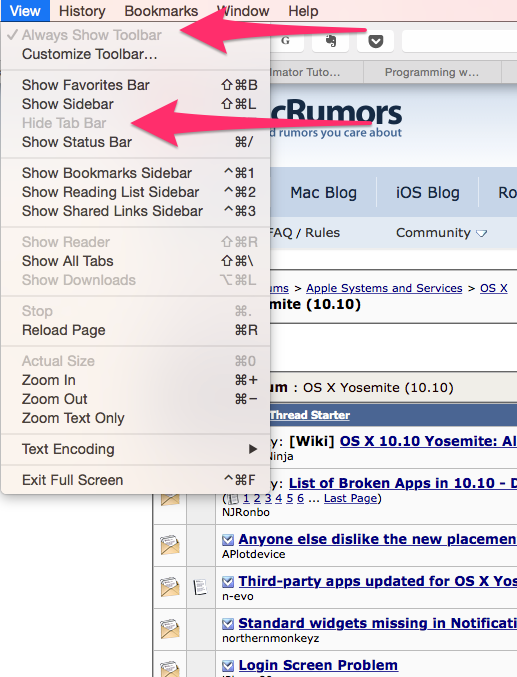Click the G toolbar button
Screen dimensions: 517x677
pos(285,41)
